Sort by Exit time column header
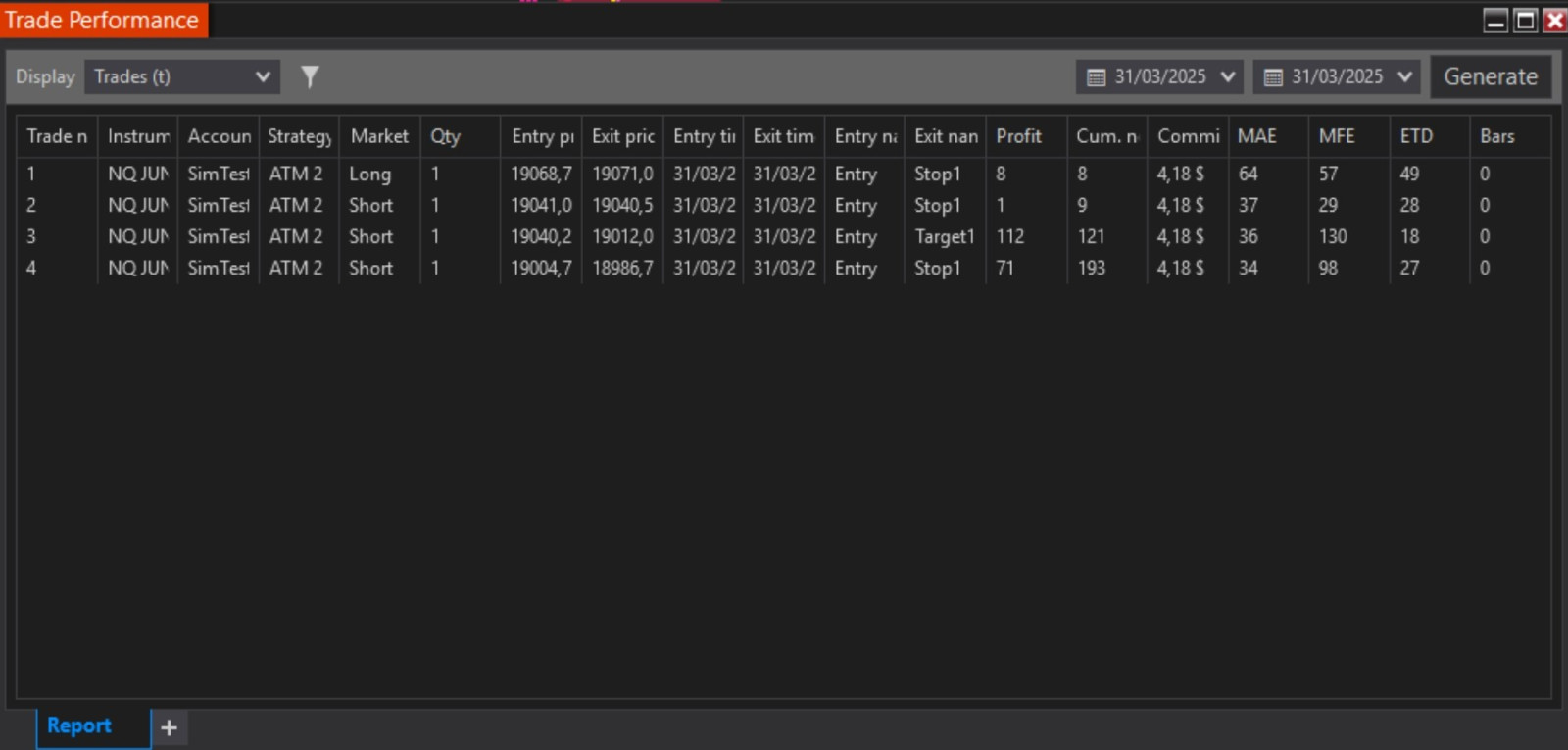This screenshot has width=1568, height=750. 784,136
